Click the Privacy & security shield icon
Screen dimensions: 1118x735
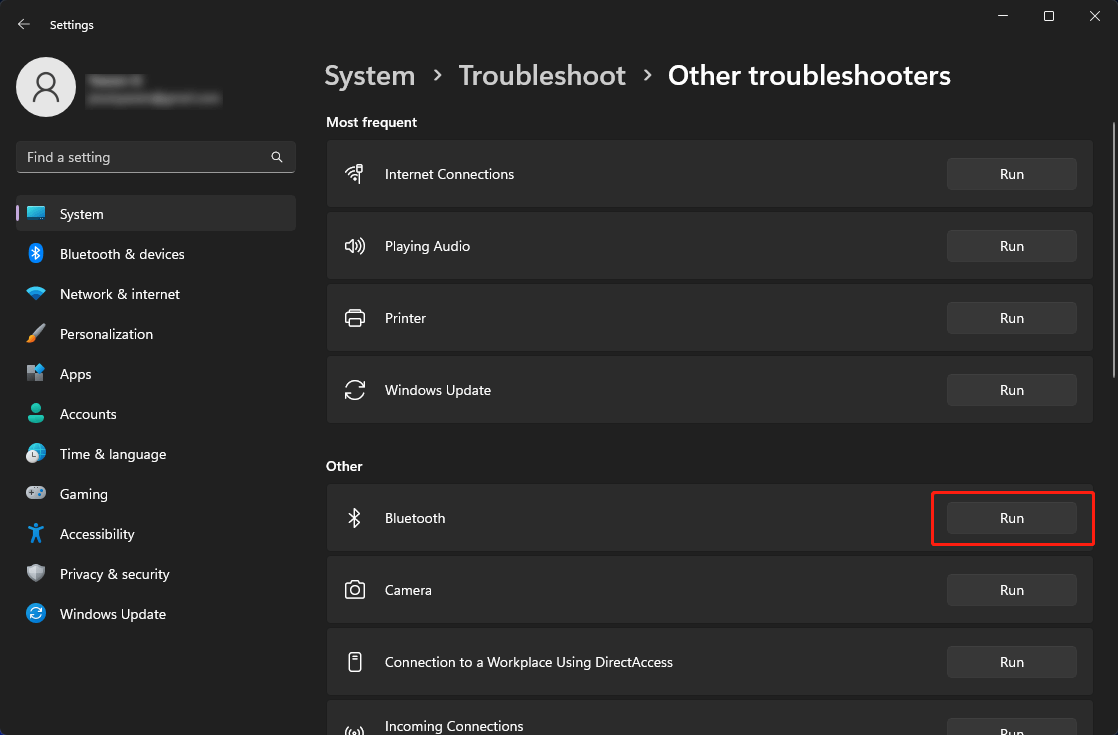click(36, 572)
